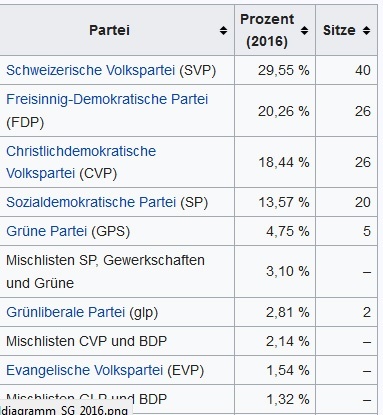Follow the Evangelische Volkspartei link

click(x=84, y=370)
